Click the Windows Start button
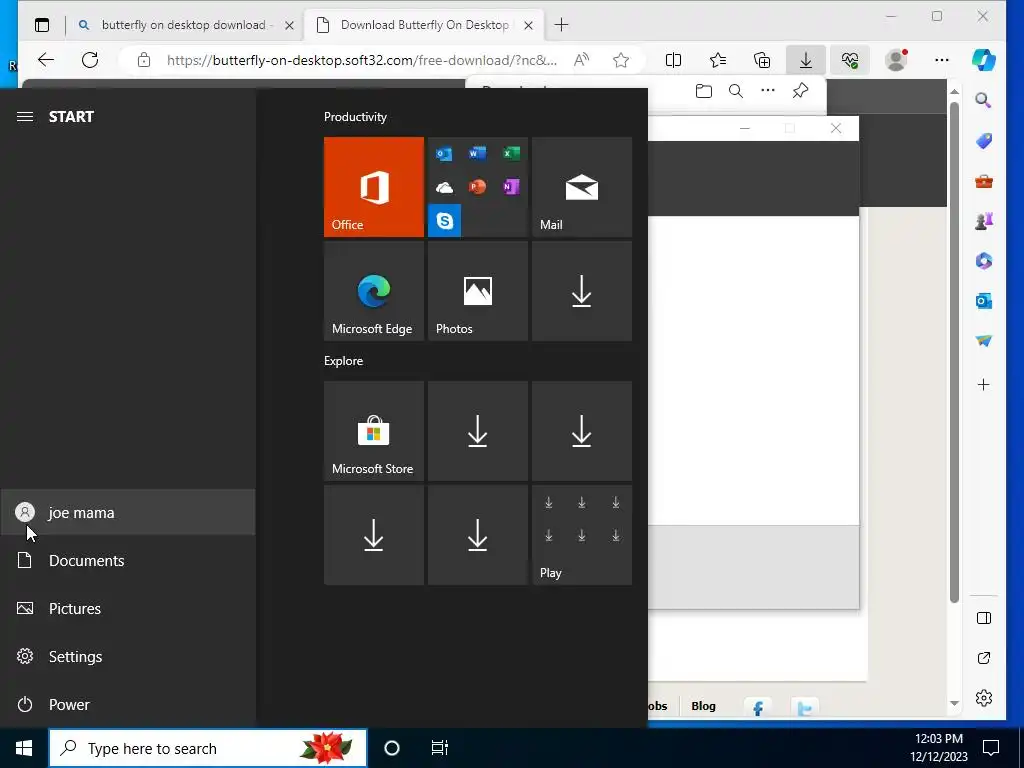1024x768 pixels. point(24,748)
